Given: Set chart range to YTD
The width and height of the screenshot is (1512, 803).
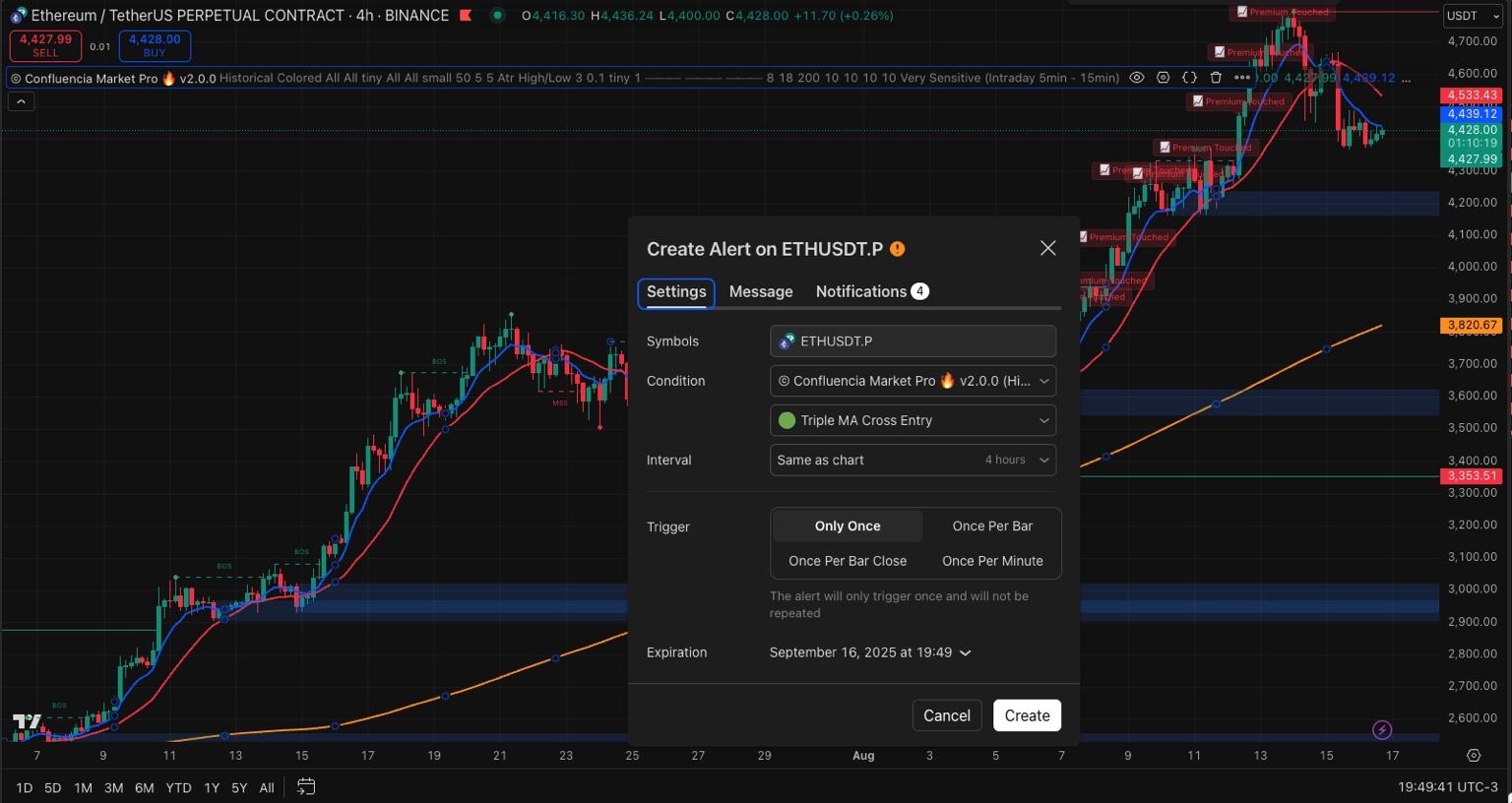Looking at the screenshot, I should (178, 788).
